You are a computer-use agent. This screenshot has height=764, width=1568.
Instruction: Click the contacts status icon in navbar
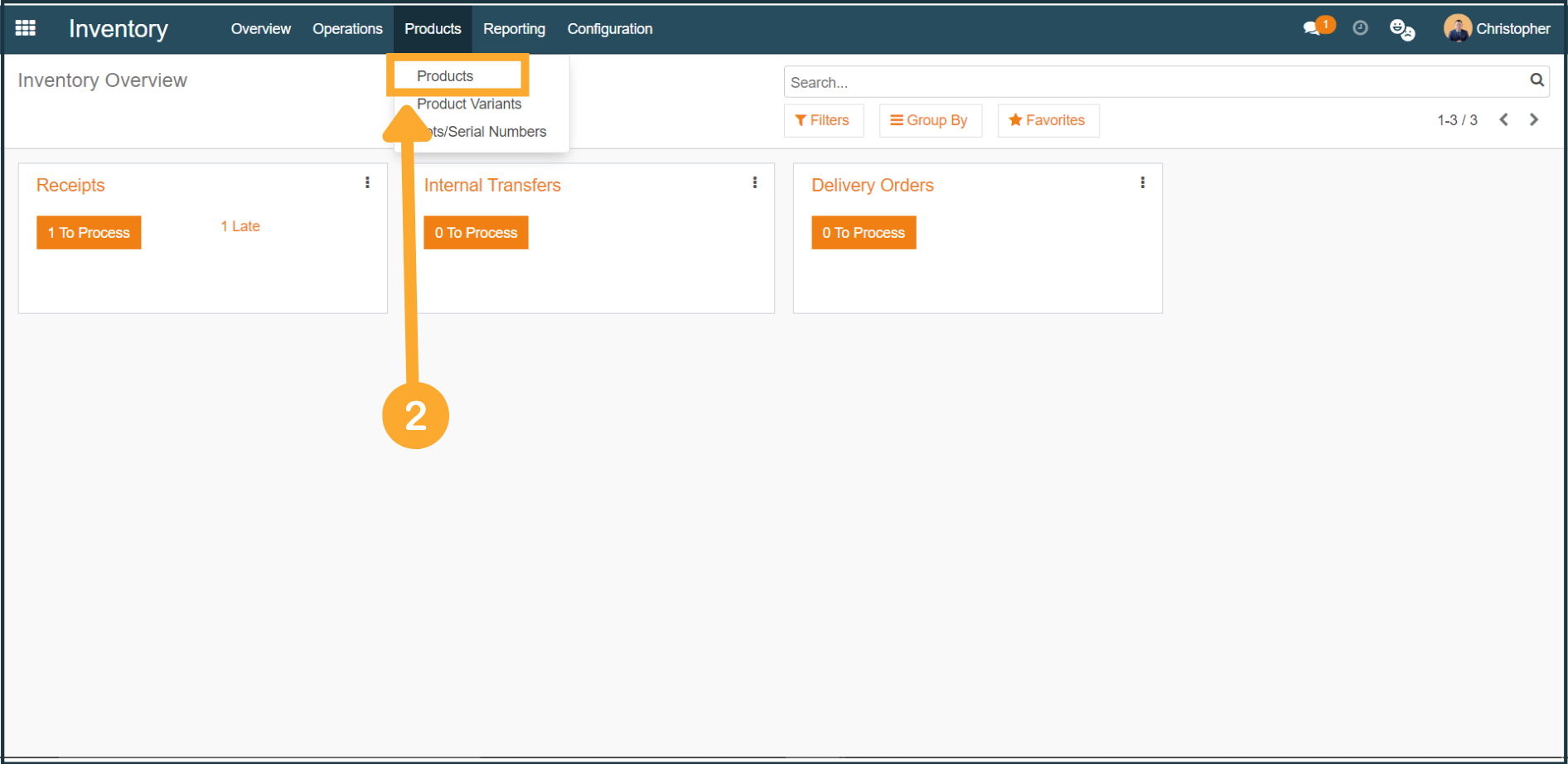point(1401,30)
